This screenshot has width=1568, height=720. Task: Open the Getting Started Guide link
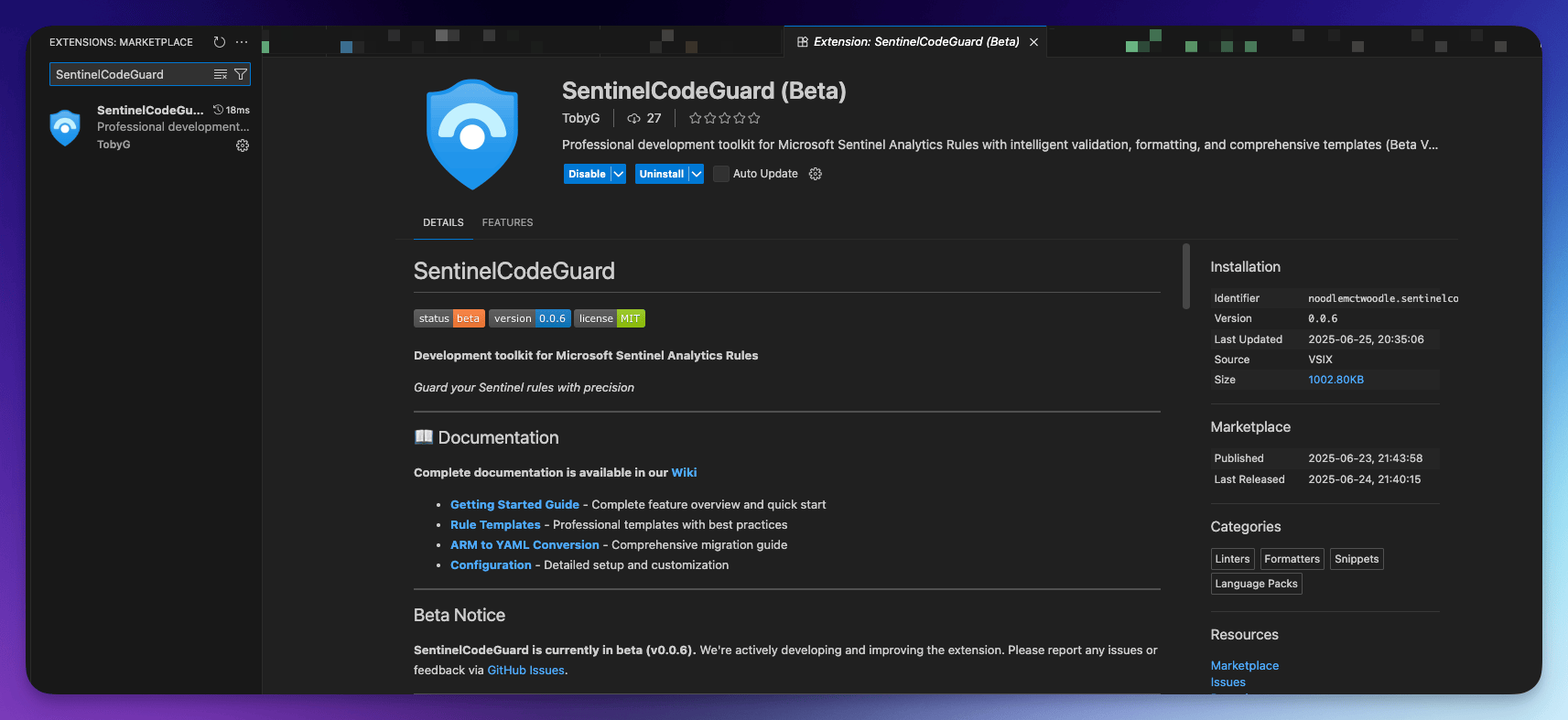(514, 505)
